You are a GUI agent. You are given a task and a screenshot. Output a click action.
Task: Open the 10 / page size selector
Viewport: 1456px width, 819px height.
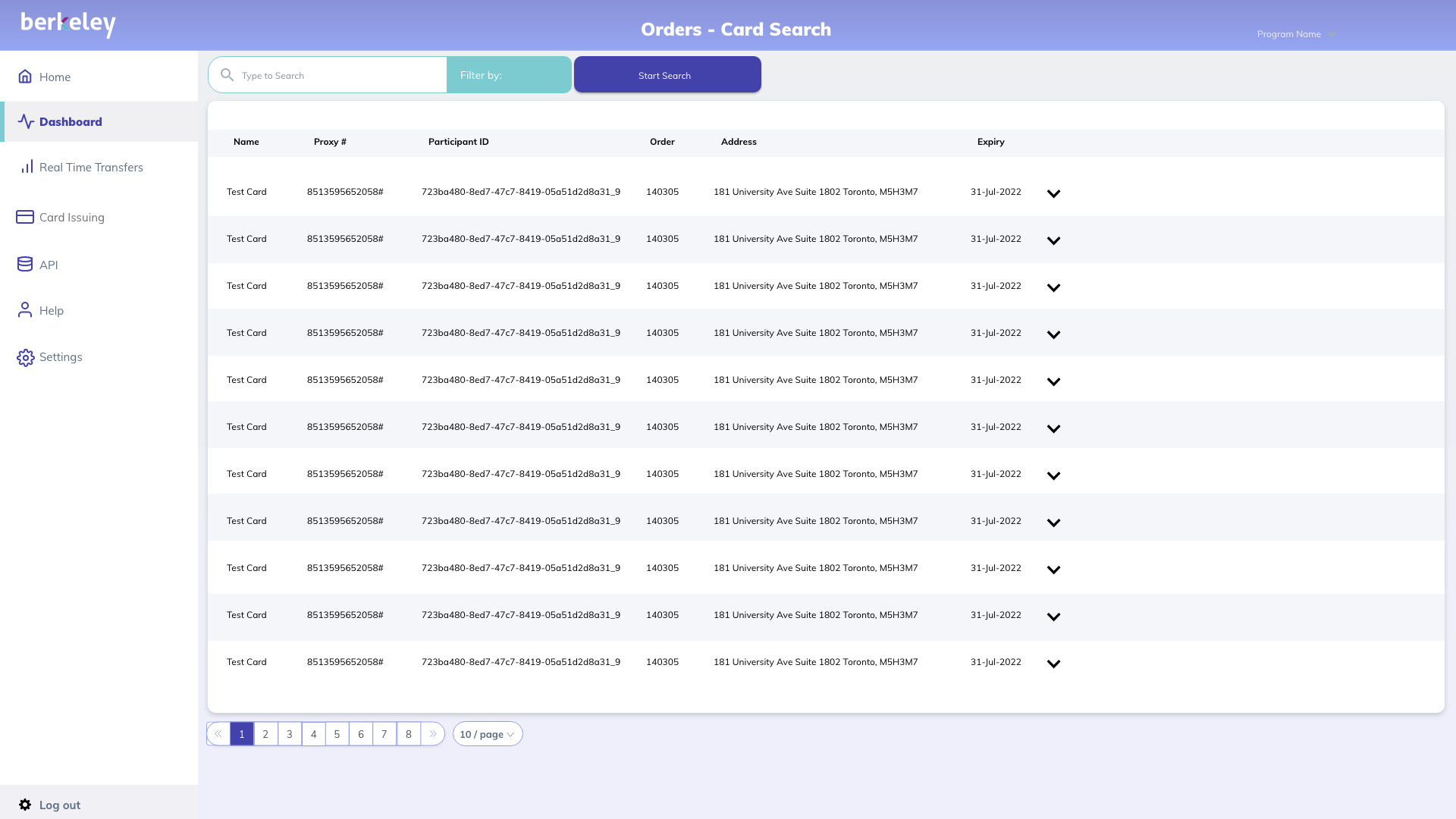tap(487, 734)
